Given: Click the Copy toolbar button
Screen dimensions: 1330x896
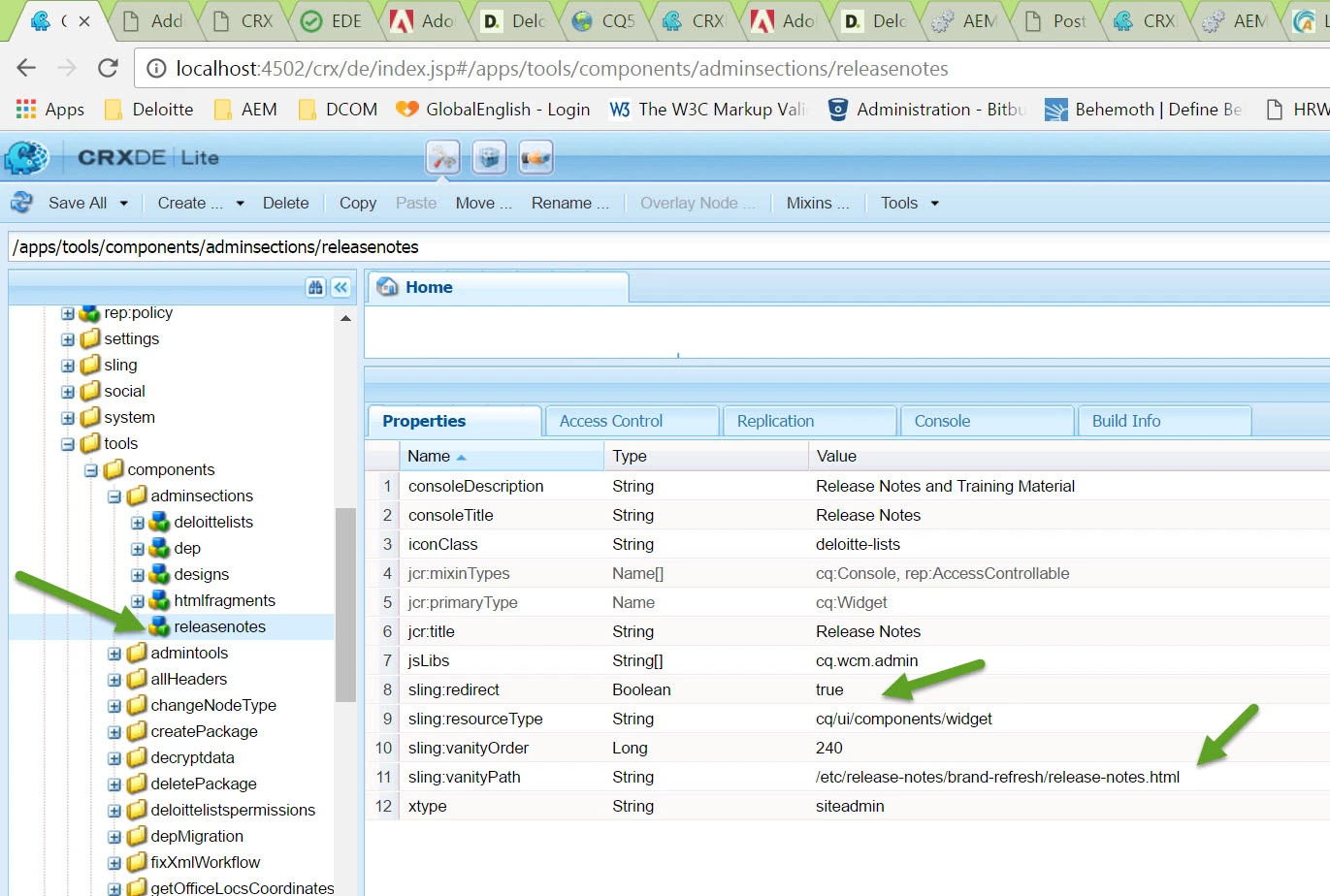Looking at the screenshot, I should (358, 203).
